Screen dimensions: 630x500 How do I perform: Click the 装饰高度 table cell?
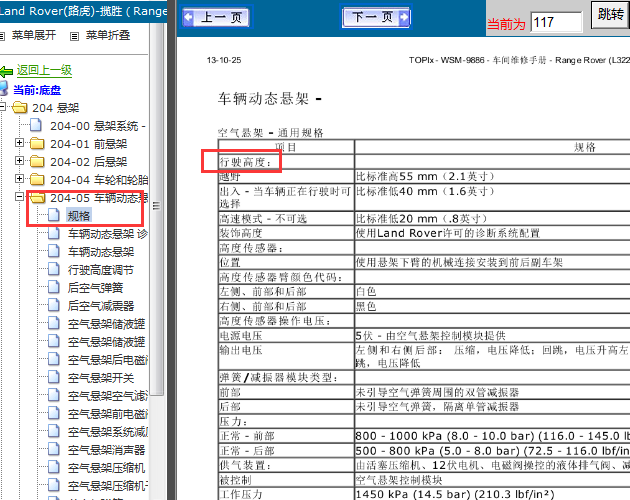[286, 233]
